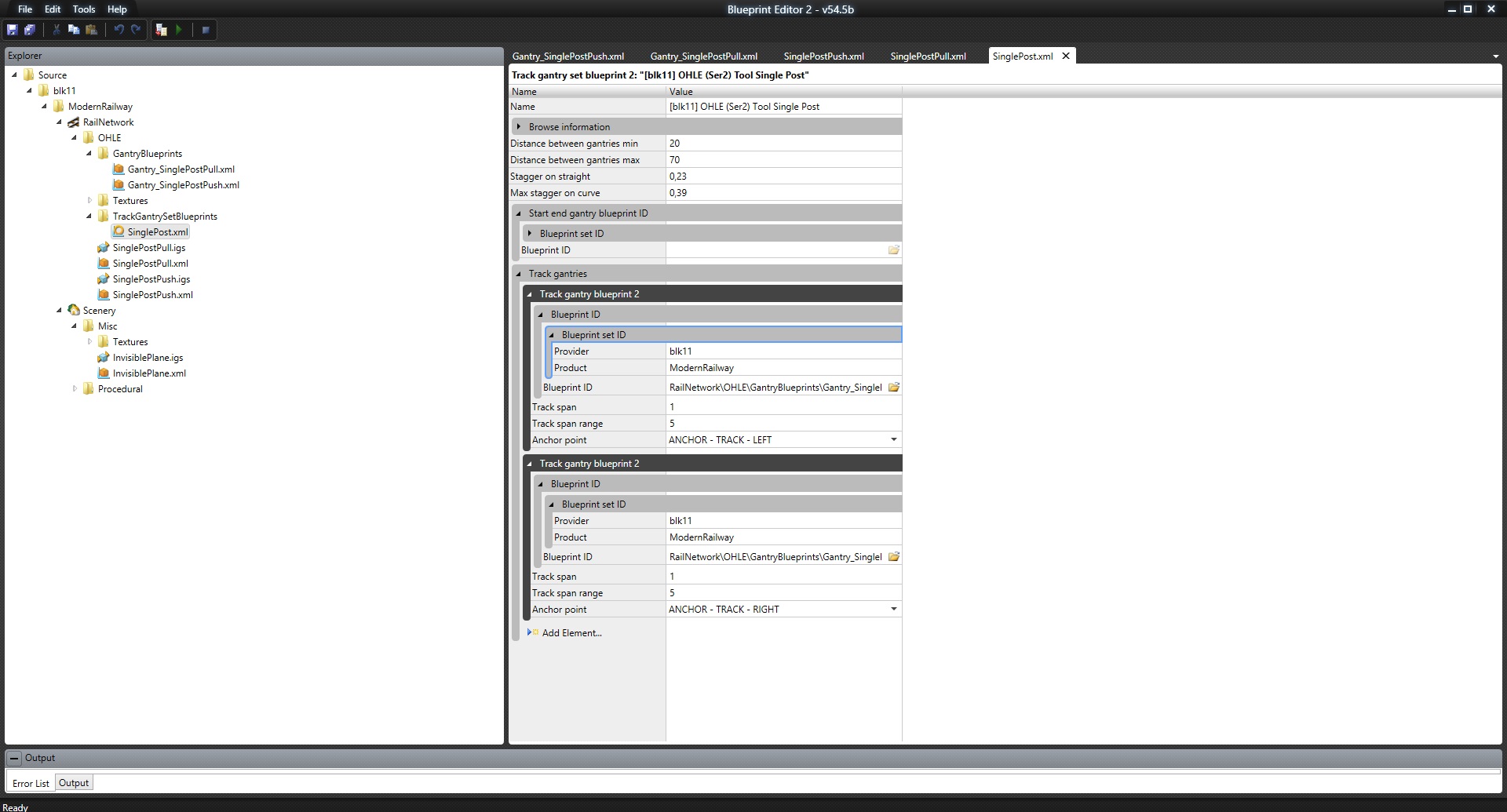Click the Stagger on straight value field

pos(784,177)
